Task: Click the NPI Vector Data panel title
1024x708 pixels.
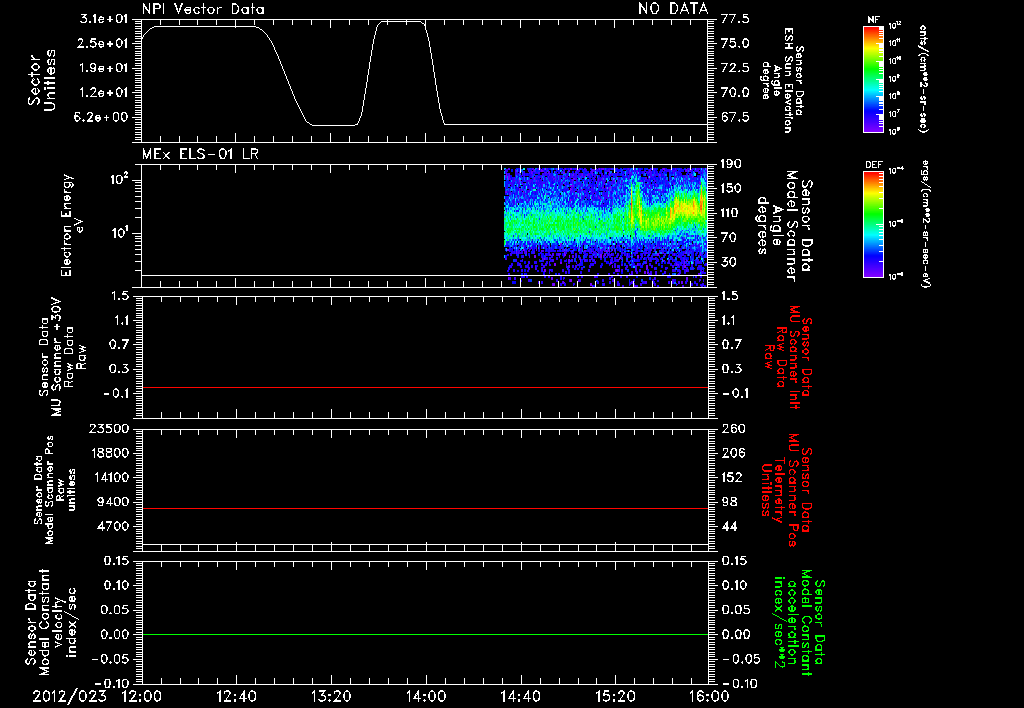Action: (204, 9)
